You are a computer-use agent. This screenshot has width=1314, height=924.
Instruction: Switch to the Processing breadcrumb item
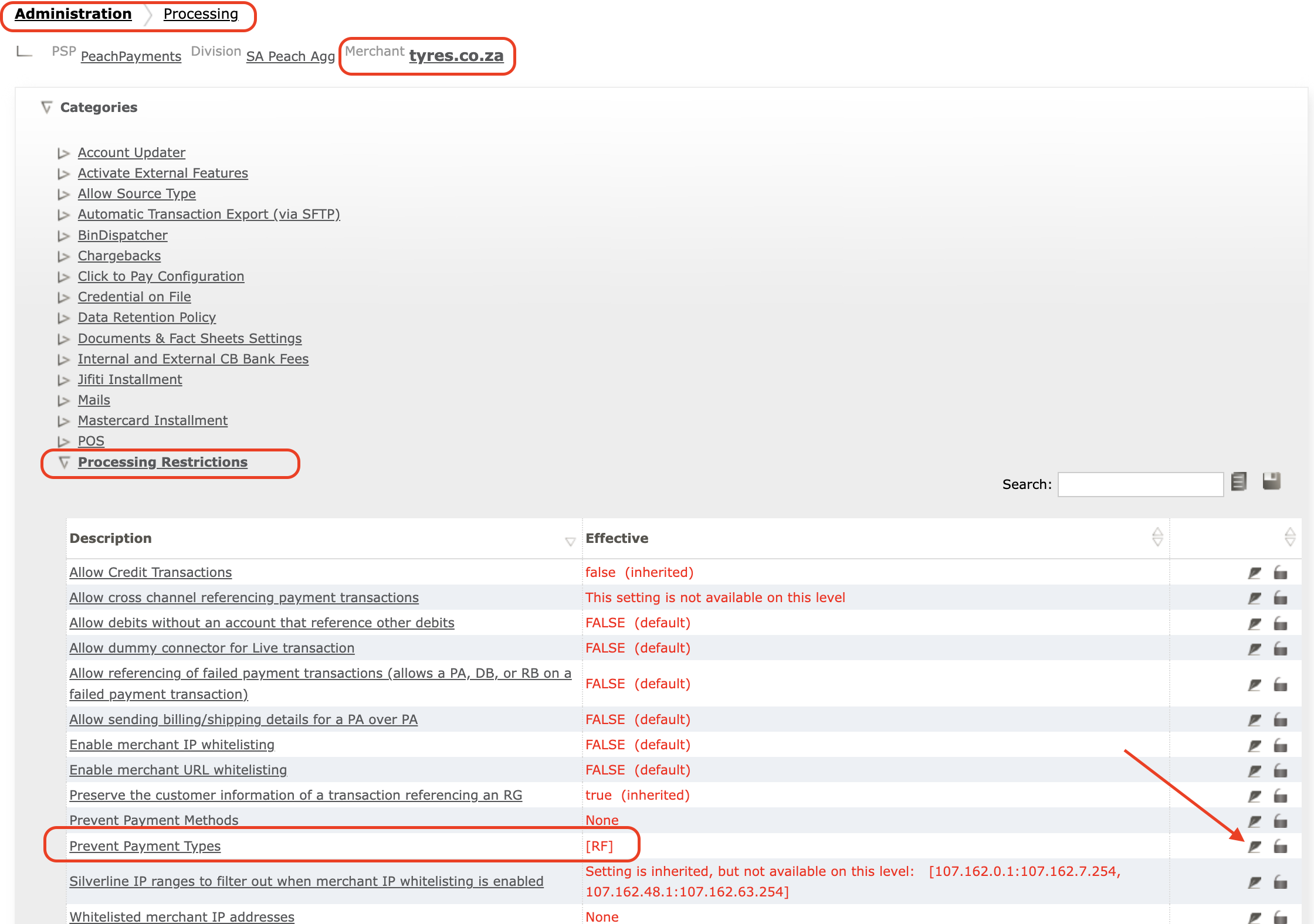pos(201,13)
